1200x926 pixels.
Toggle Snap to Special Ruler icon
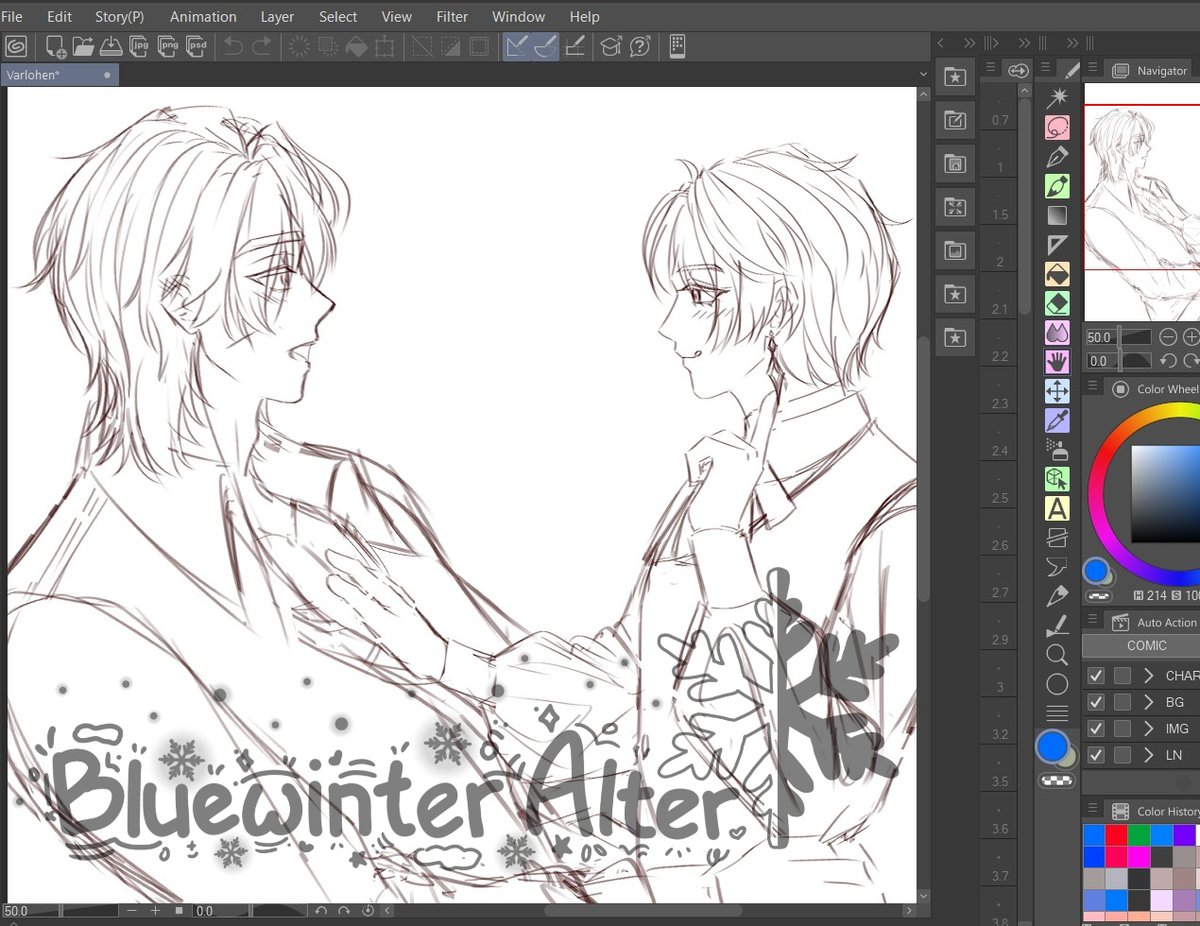(546, 46)
